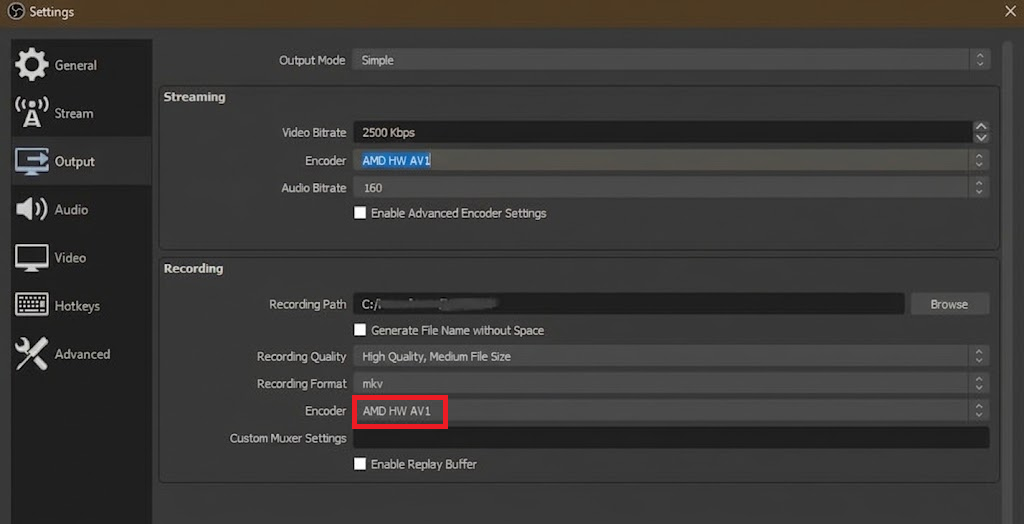Image resolution: width=1024 pixels, height=524 pixels.
Task: Switch to the Hotkeys settings tab label
Action: pyautogui.click(x=76, y=306)
